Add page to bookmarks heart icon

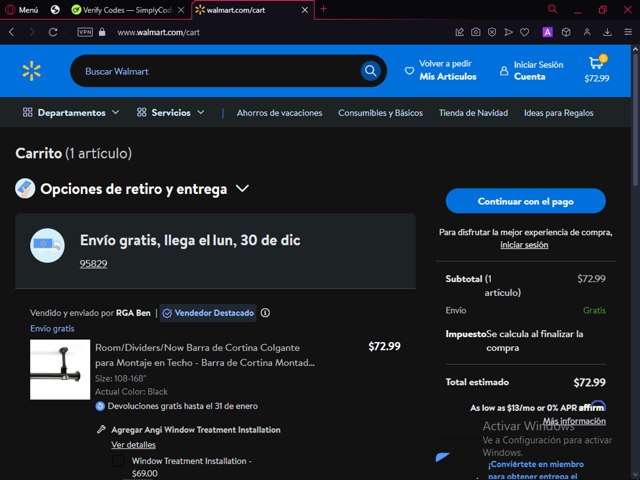click(x=524, y=32)
